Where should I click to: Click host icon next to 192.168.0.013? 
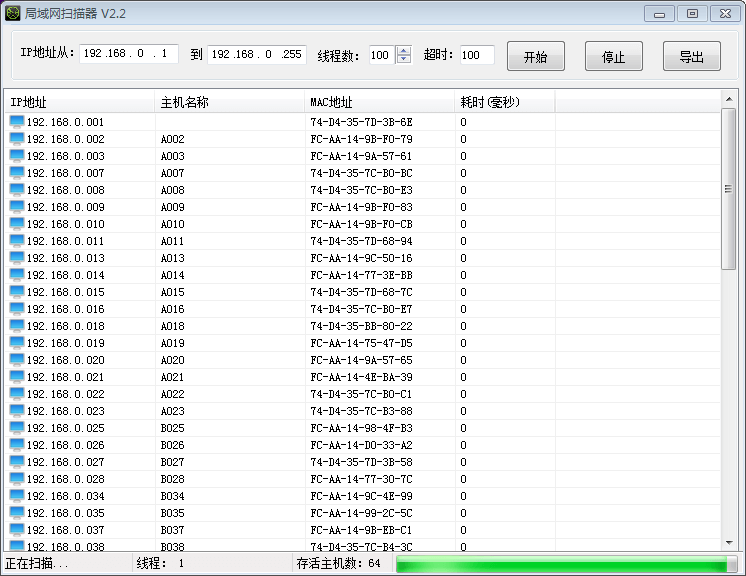17,258
